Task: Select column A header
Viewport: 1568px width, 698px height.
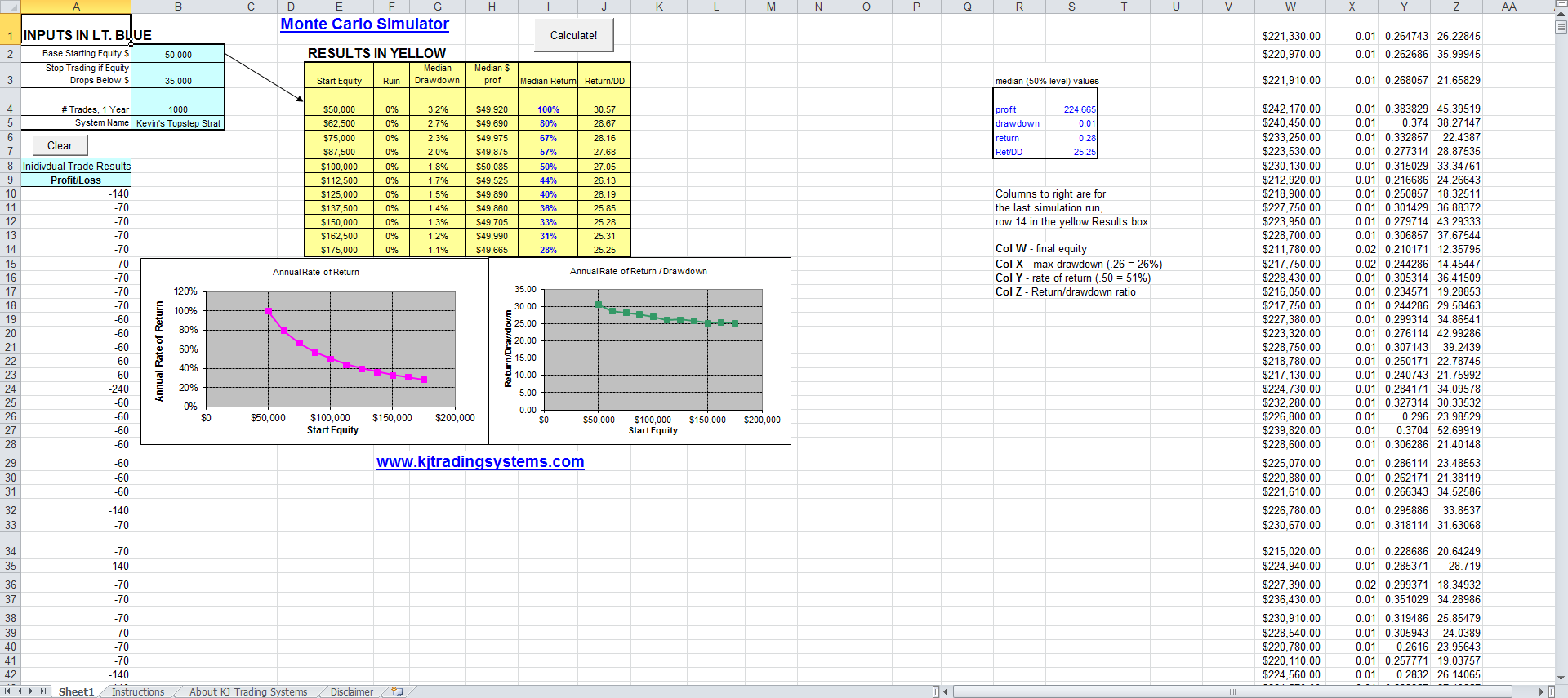Action: (x=76, y=7)
